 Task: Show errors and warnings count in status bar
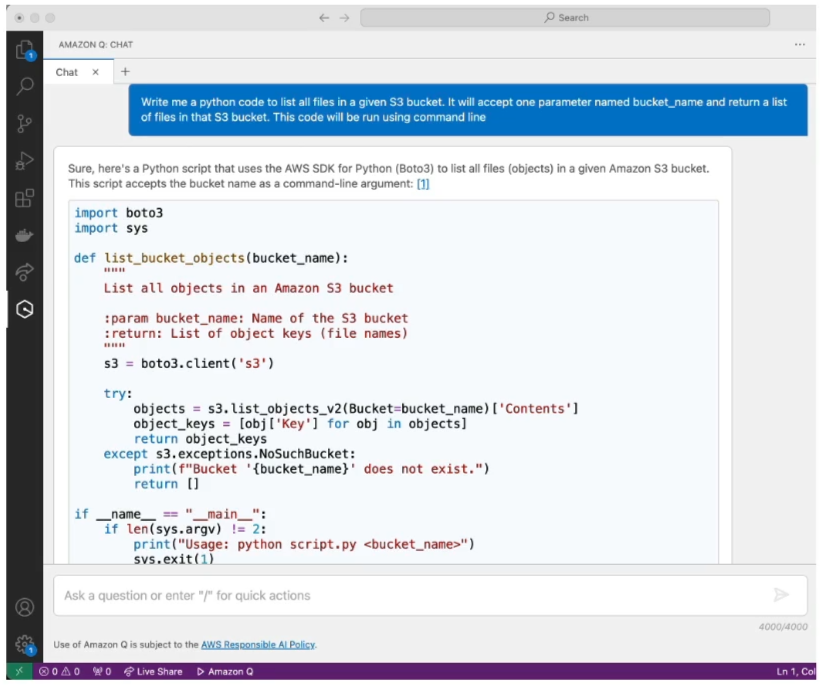[x=59, y=671]
